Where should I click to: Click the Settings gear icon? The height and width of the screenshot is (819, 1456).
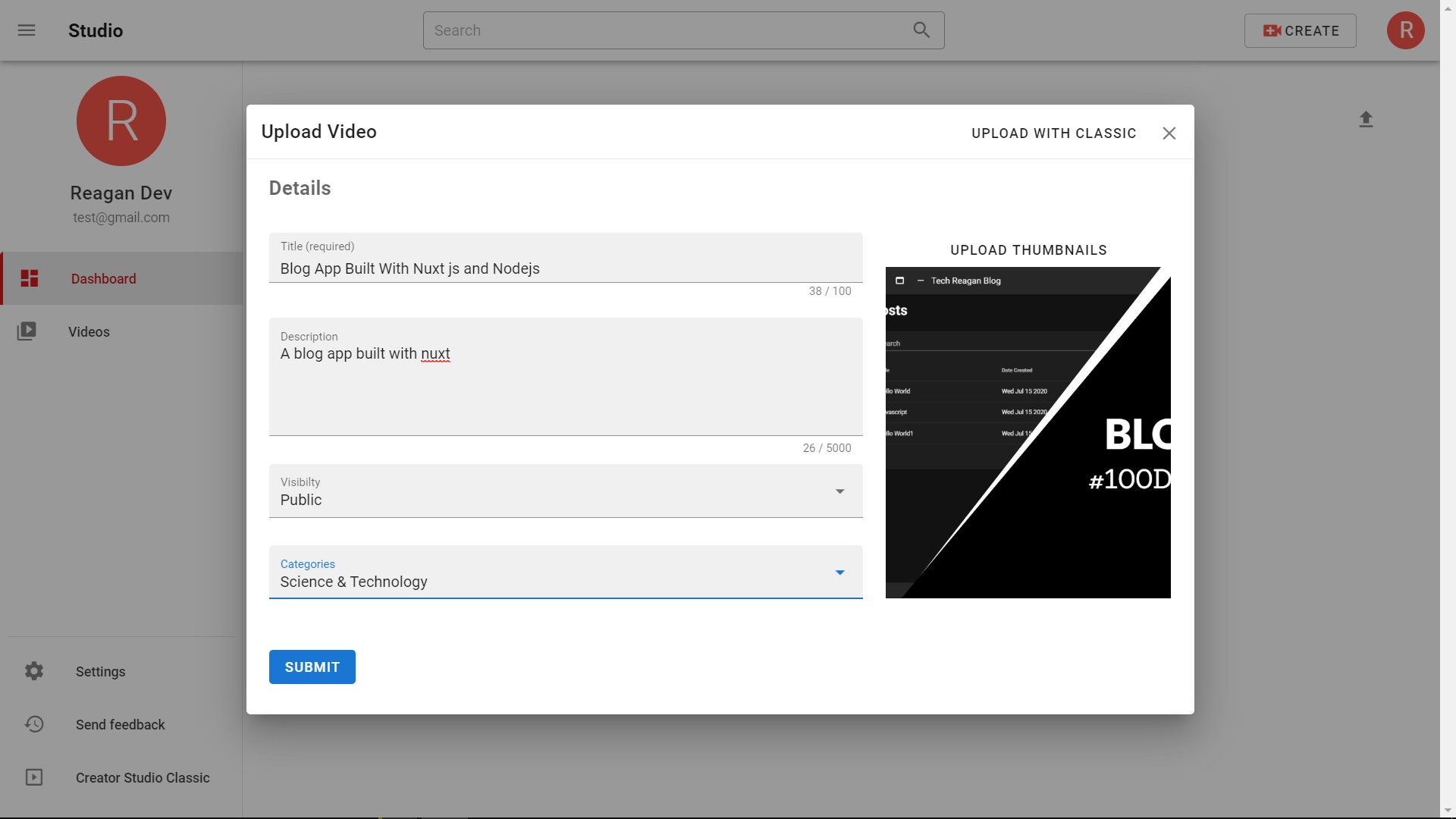(x=34, y=671)
